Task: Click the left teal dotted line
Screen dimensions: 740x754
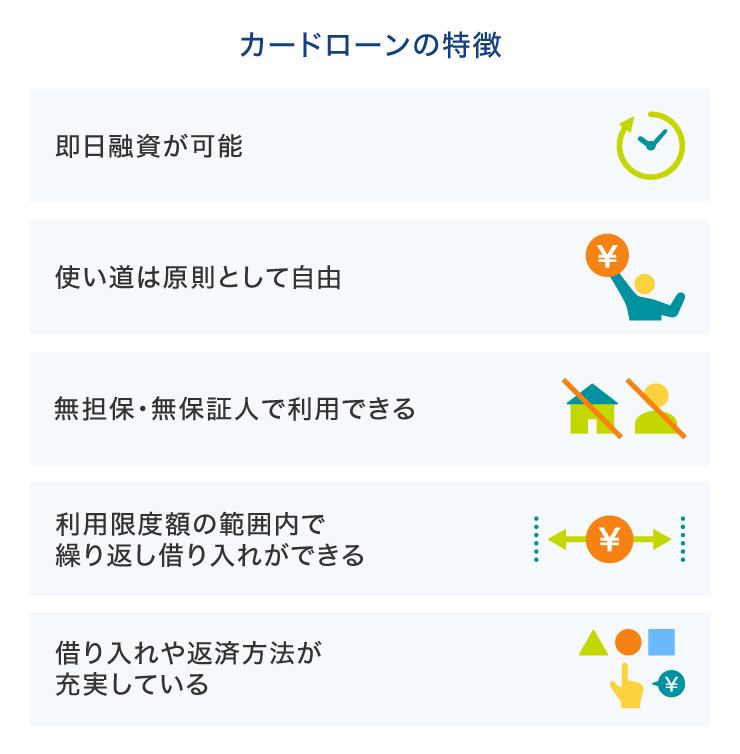Action: tap(536, 539)
